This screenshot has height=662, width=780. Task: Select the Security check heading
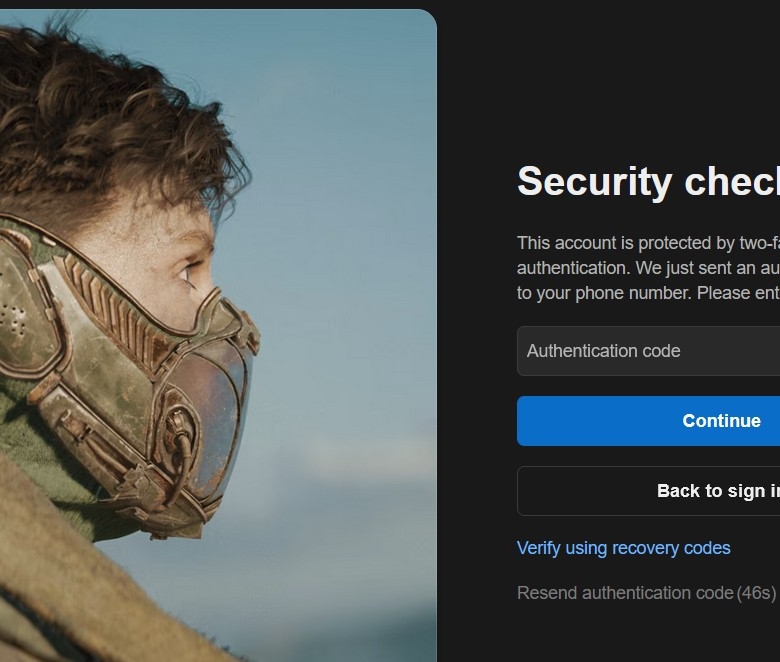648,182
